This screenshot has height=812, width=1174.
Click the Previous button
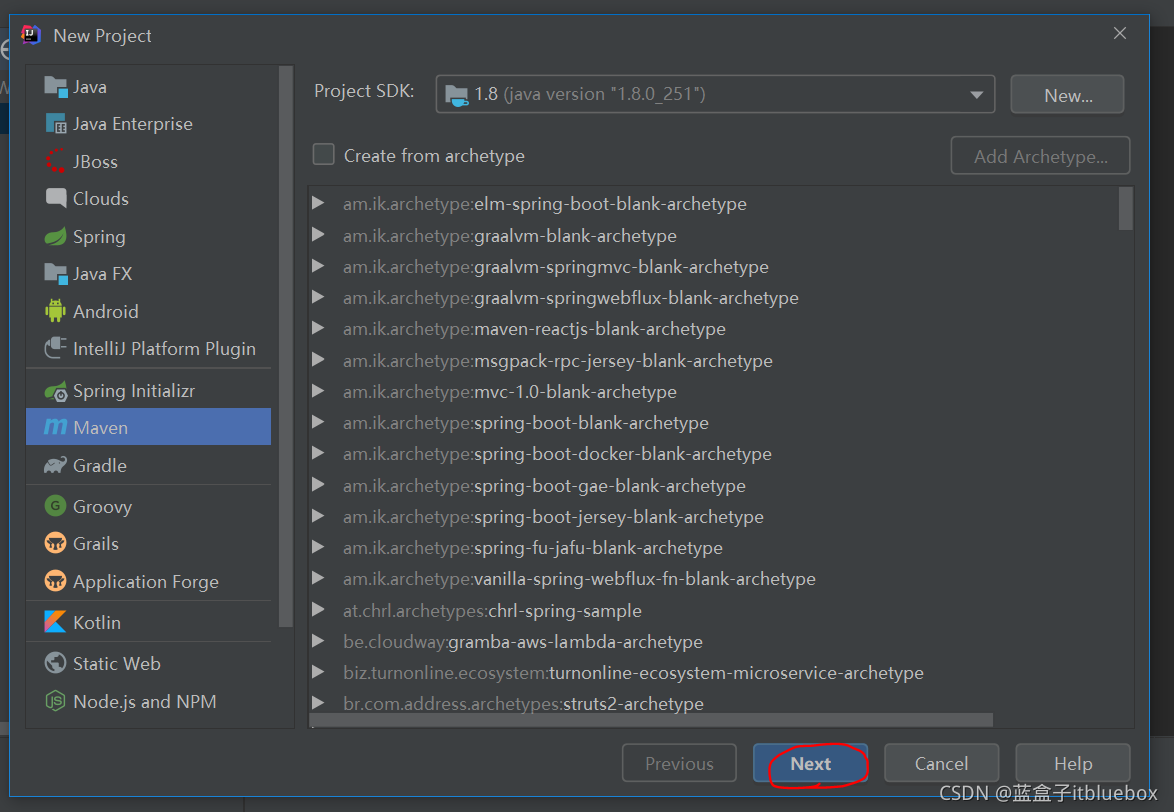pos(679,763)
